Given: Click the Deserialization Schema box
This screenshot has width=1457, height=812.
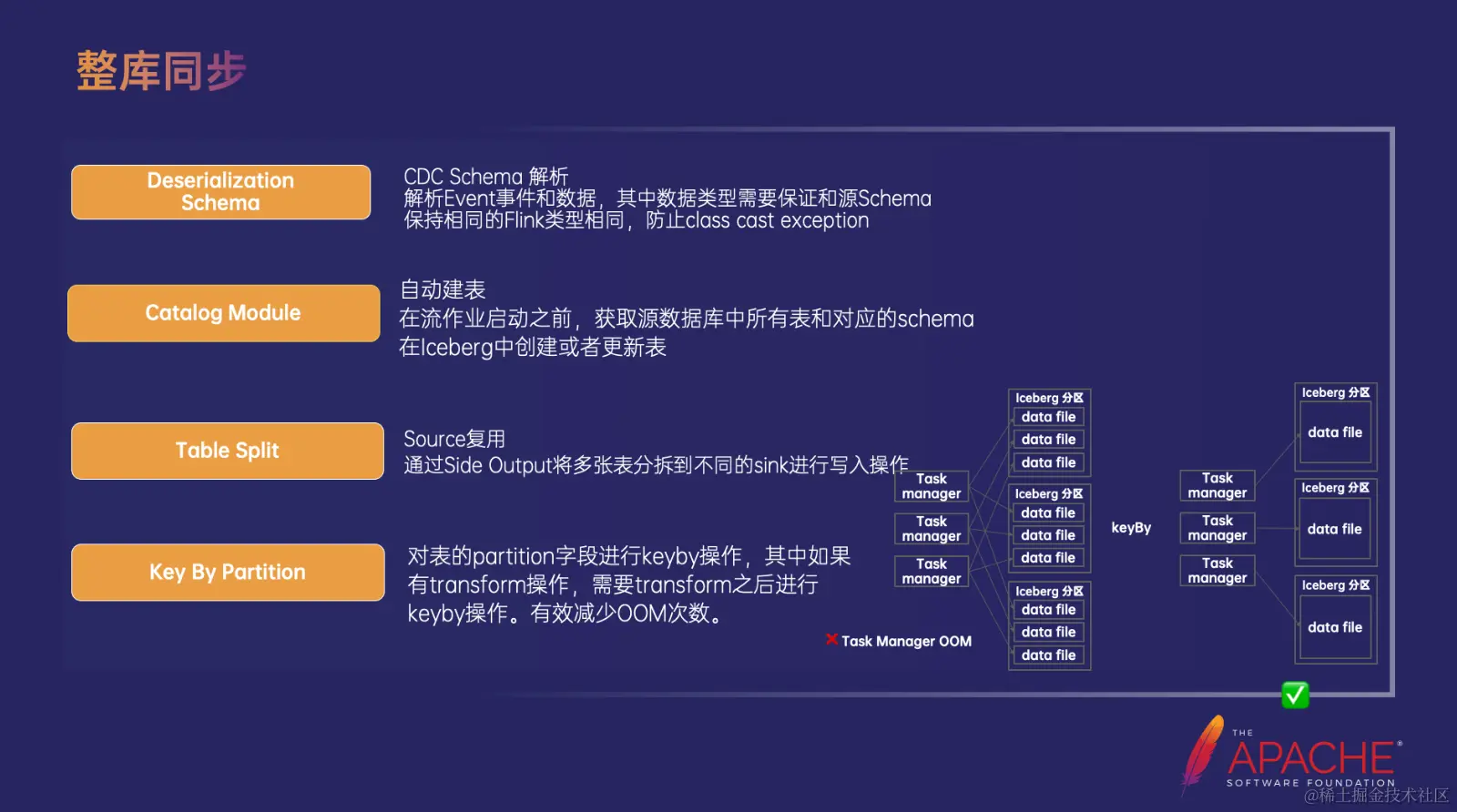Looking at the screenshot, I should tap(220, 192).
